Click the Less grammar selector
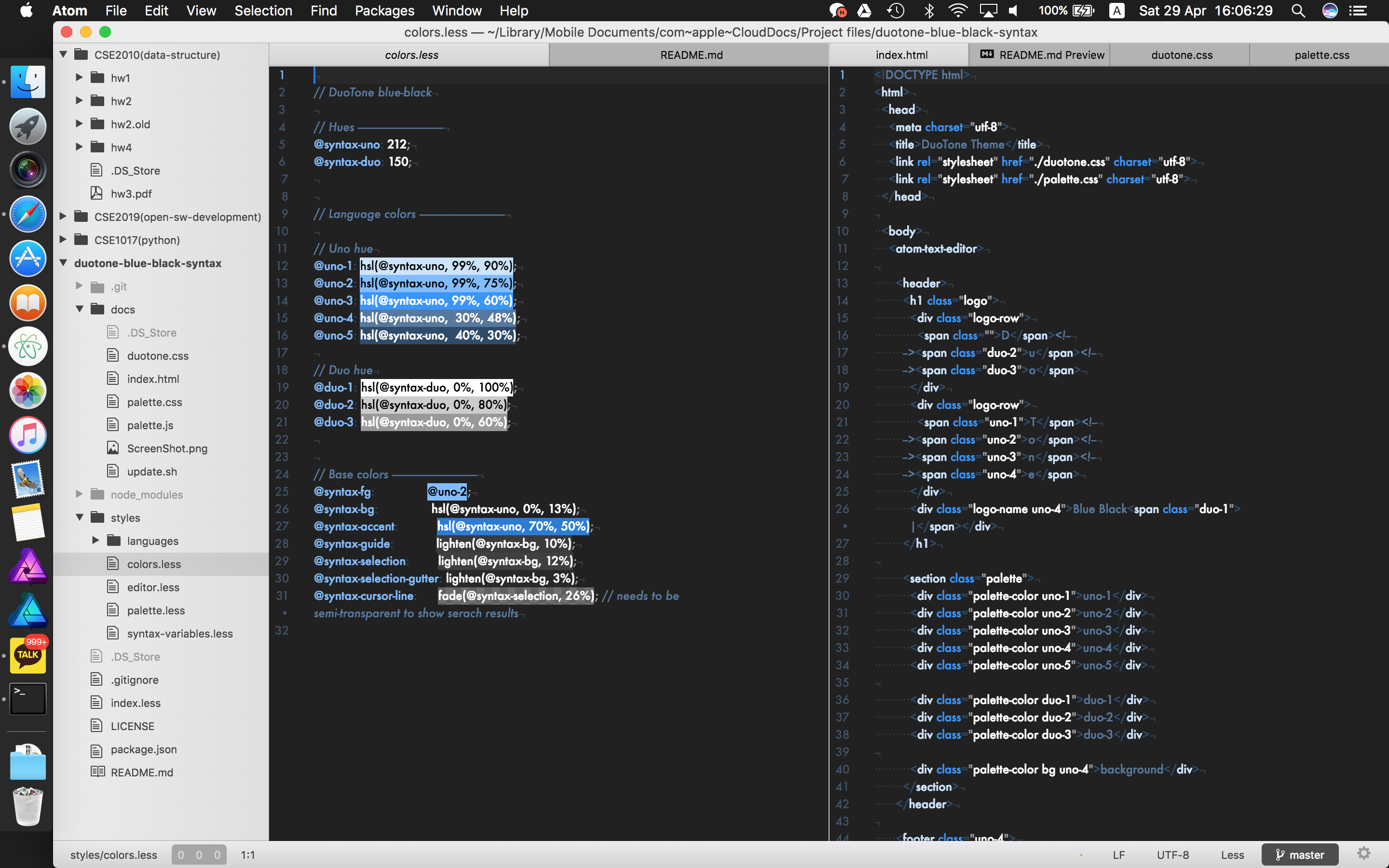This screenshot has height=868, width=1389. 1232,855
